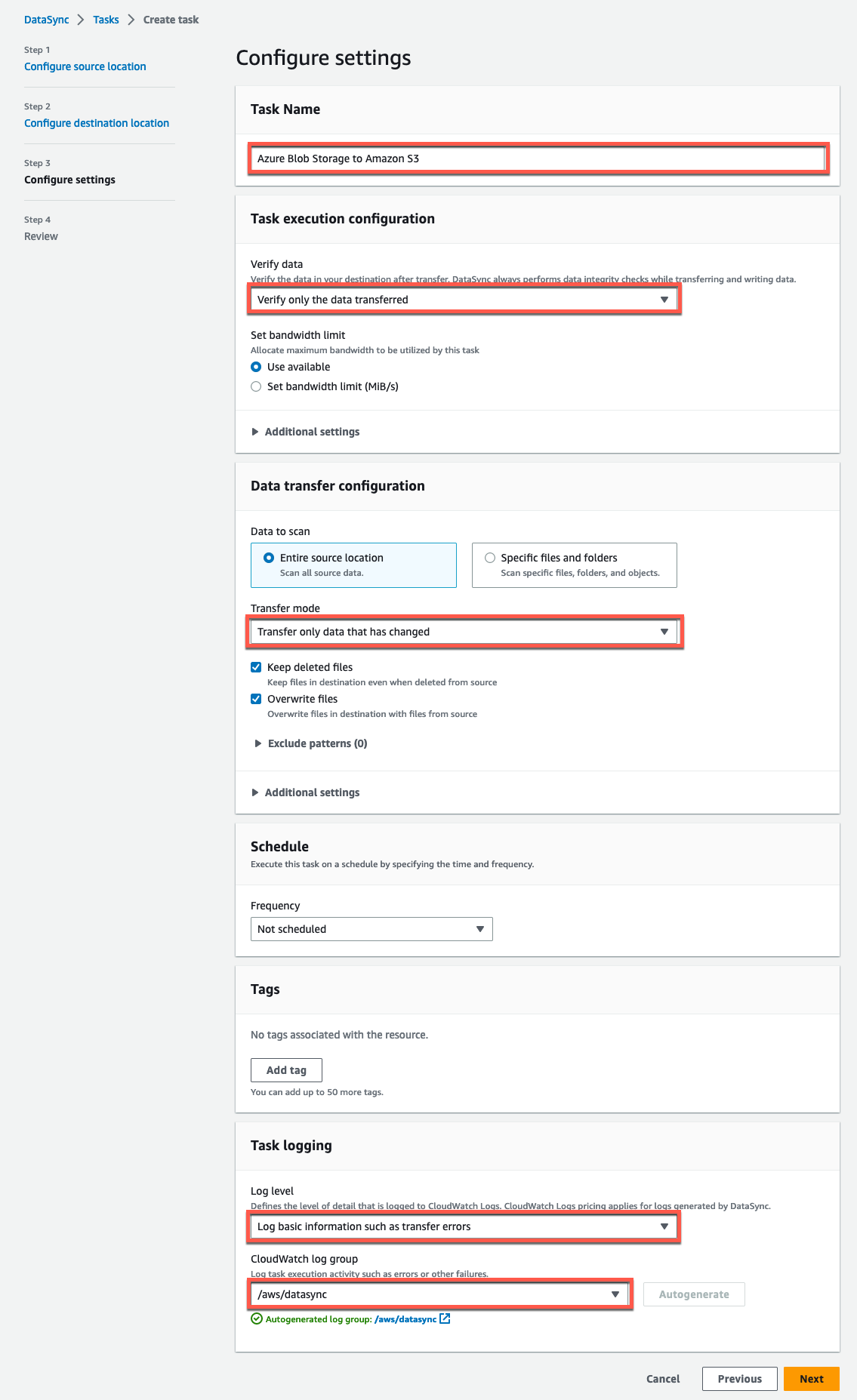Navigate to Tasks via the breadcrumb
The height and width of the screenshot is (1400, 857).
[x=105, y=19]
